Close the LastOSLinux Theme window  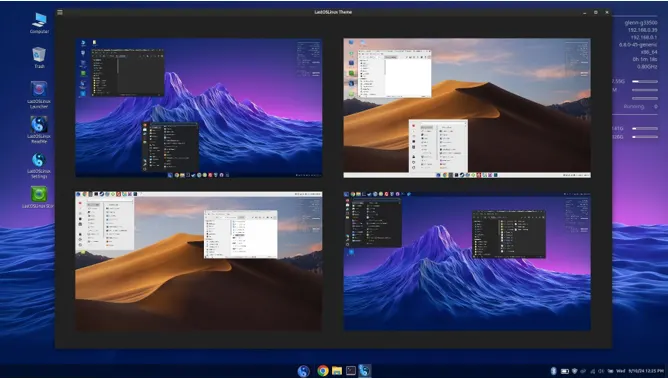coord(607,12)
